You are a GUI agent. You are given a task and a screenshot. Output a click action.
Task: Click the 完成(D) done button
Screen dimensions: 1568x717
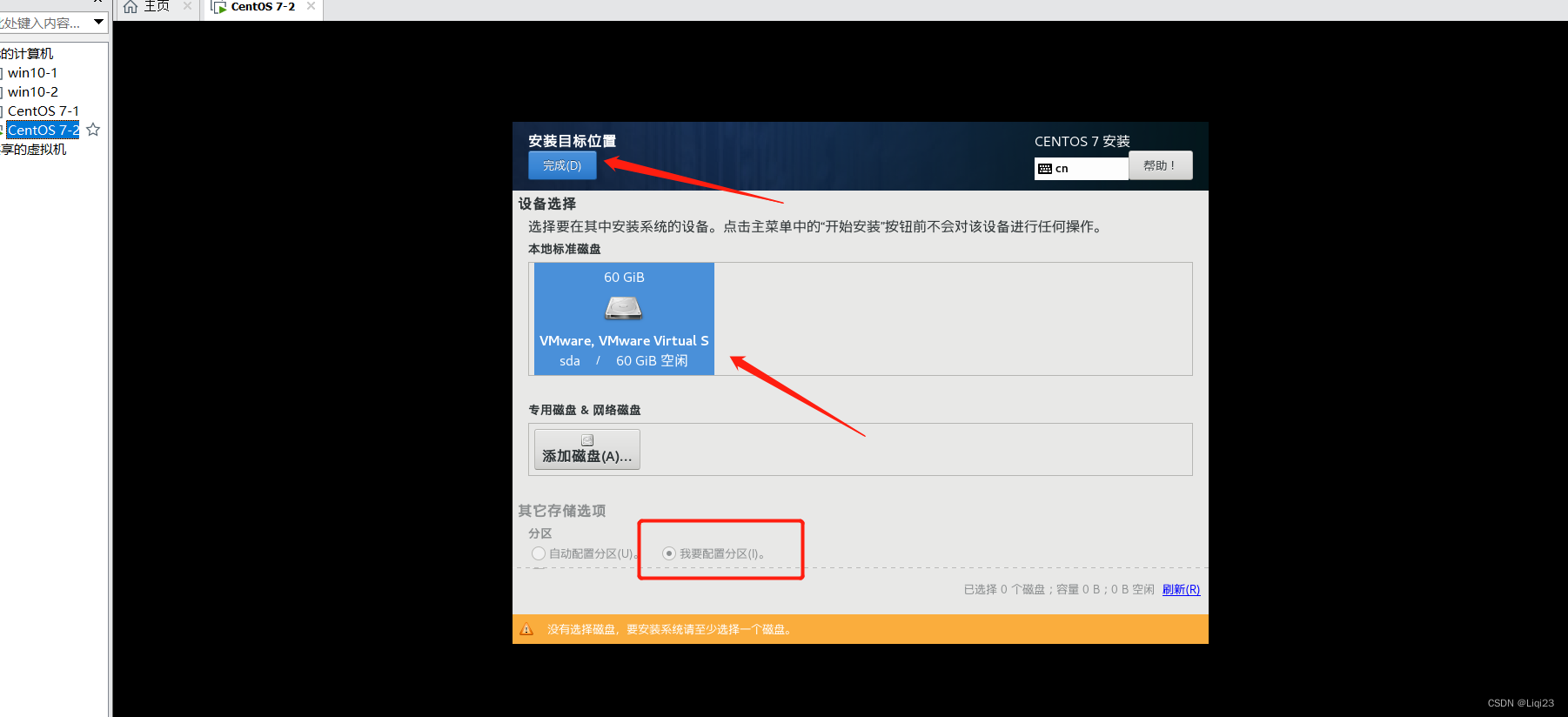(x=562, y=165)
